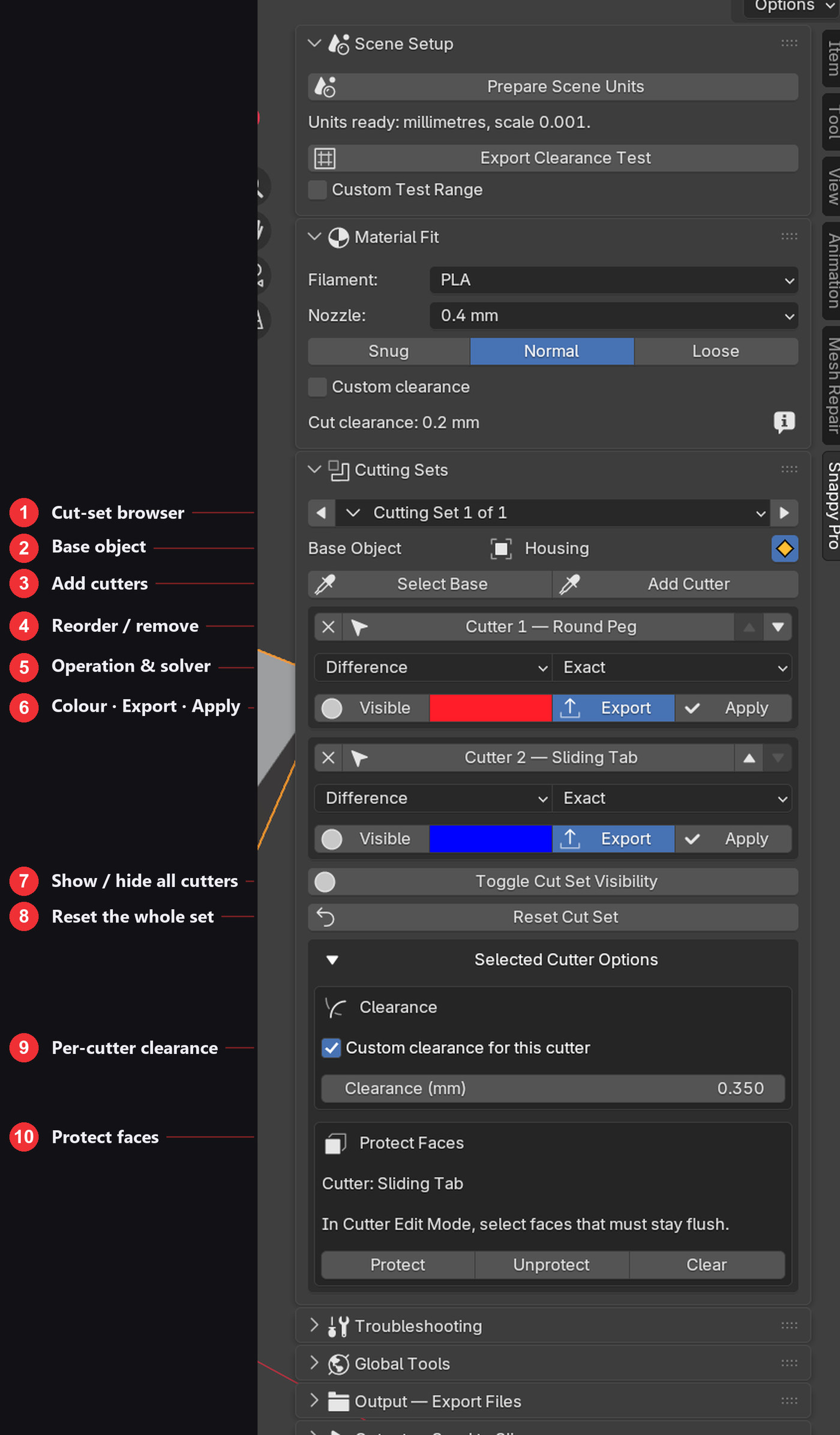Move Cutter 1 down with the arrow
Screen dimensions: 840x1435
[778, 627]
